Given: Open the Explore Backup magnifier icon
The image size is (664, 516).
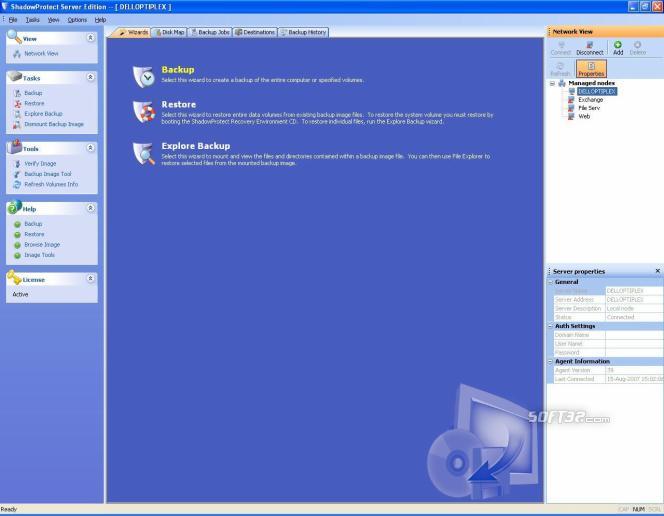Looking at the screenshot, I should click(144, 153).
